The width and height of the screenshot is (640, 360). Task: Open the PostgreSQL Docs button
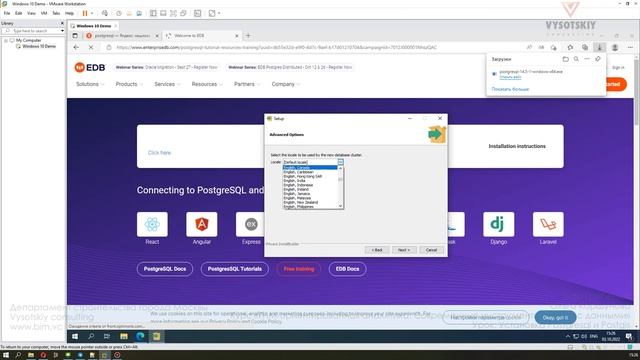pyautogui.click(x=165, y=269)
